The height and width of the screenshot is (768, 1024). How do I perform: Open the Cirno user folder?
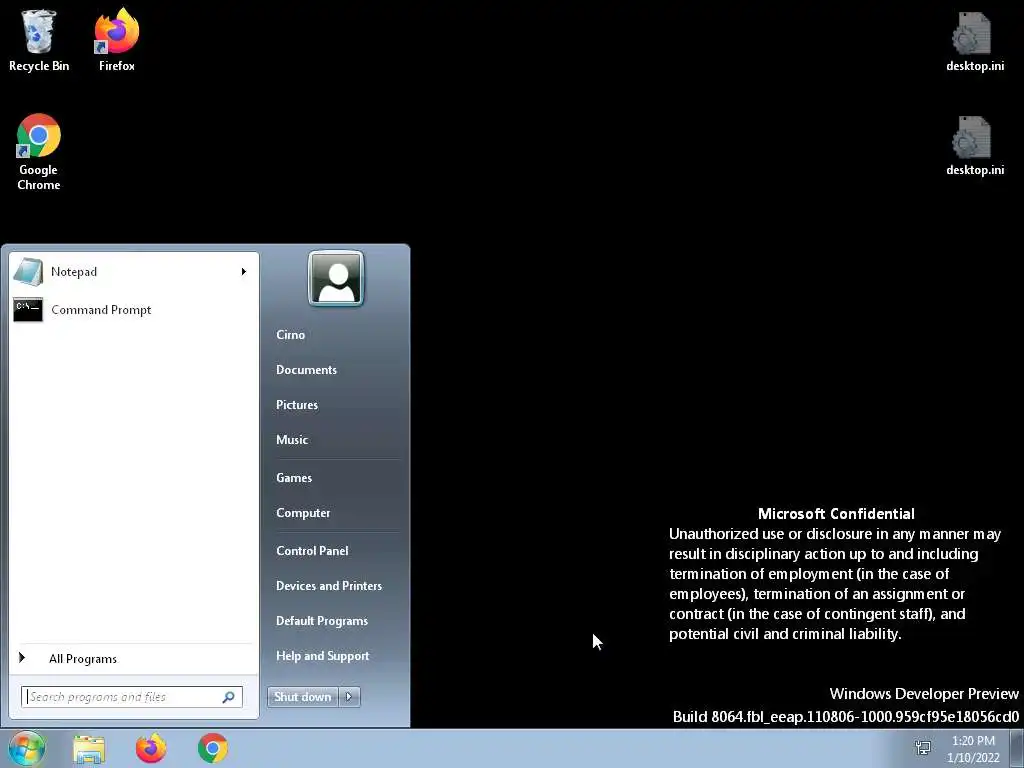[291, 334]
